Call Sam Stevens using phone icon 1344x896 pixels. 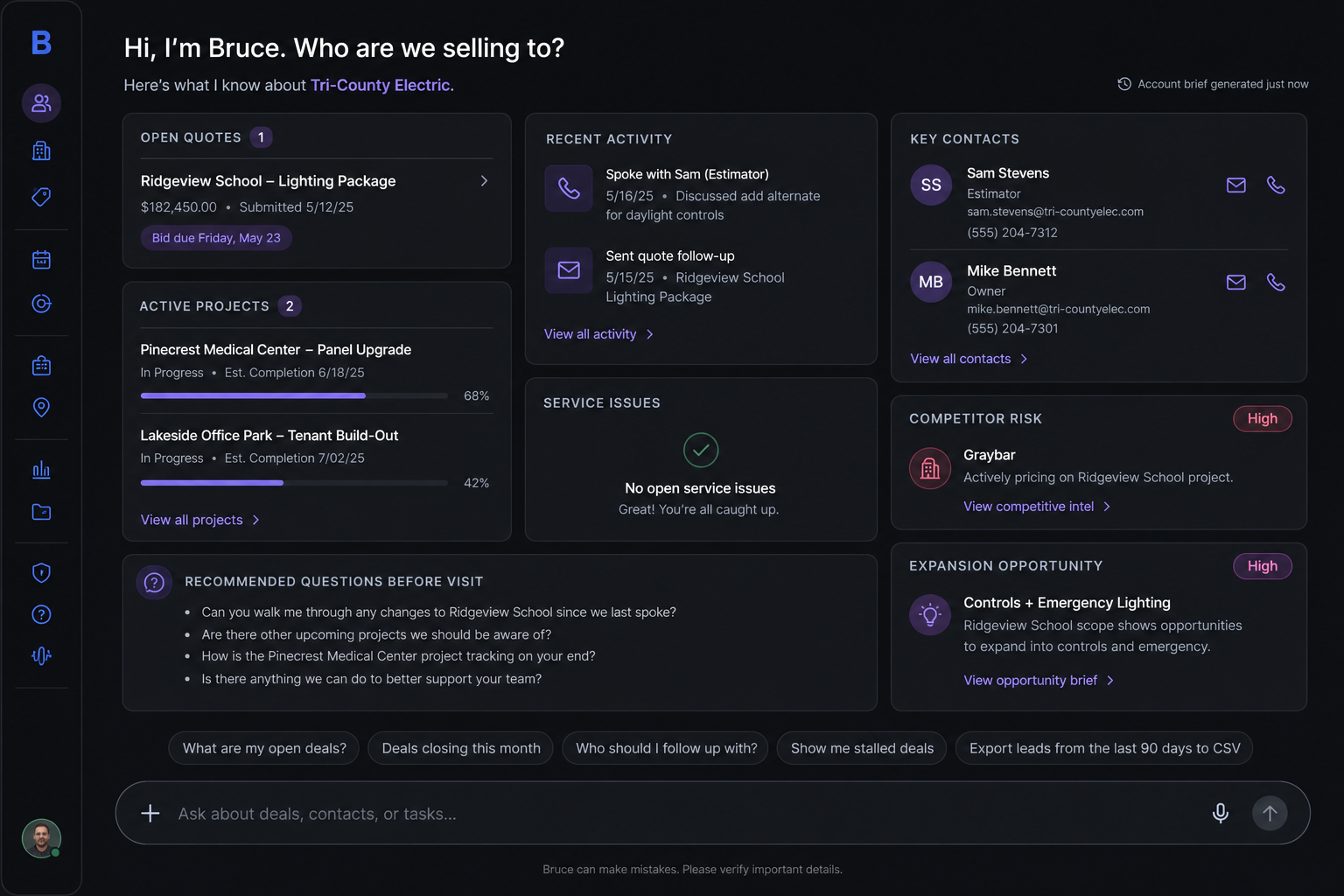(x=1276, y=185)
